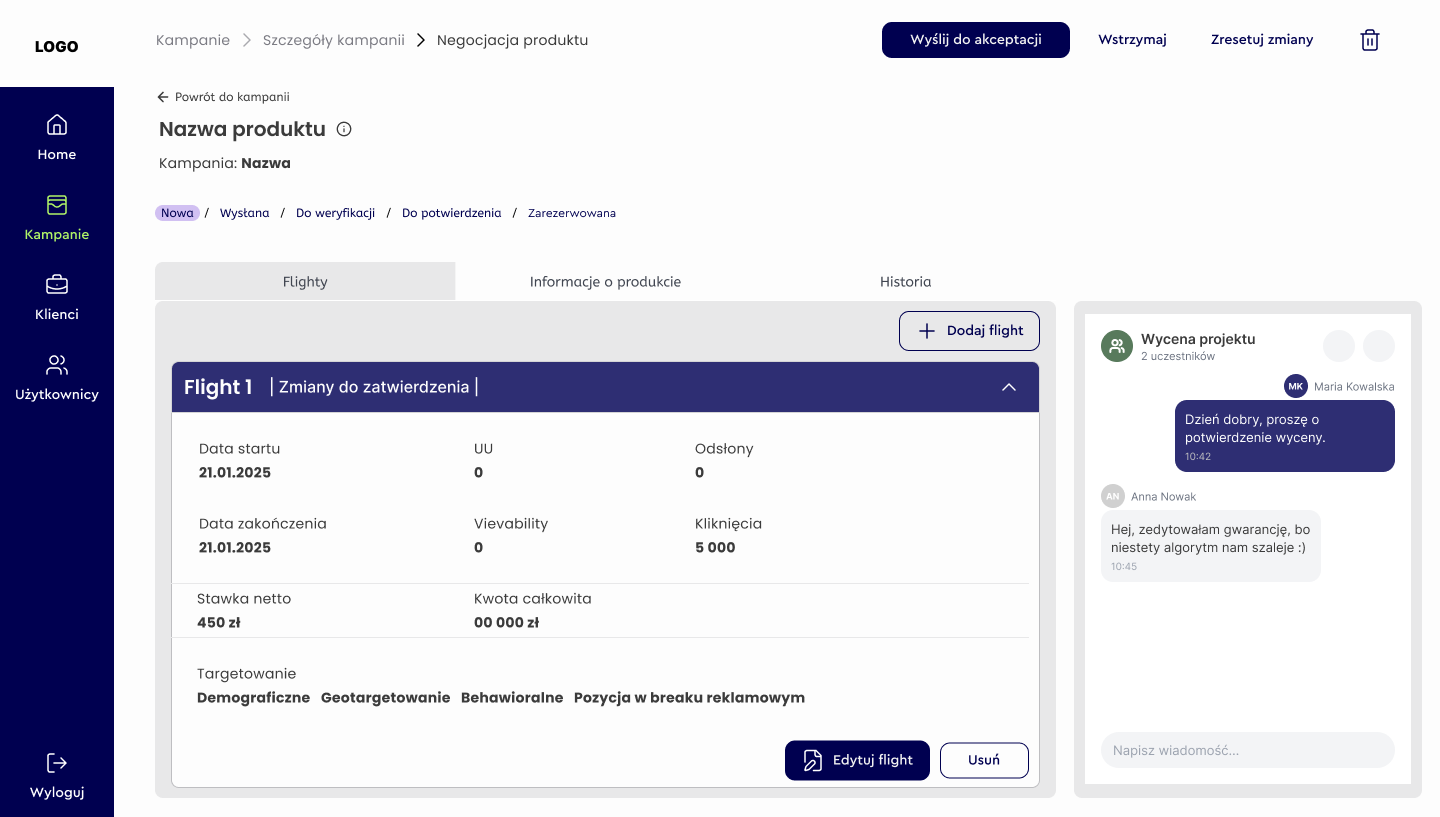Image resolution: width=1440 pixels, height=817 pixels.
Task: Click Dodaj flight button
Action: click(x=969, y=331)
